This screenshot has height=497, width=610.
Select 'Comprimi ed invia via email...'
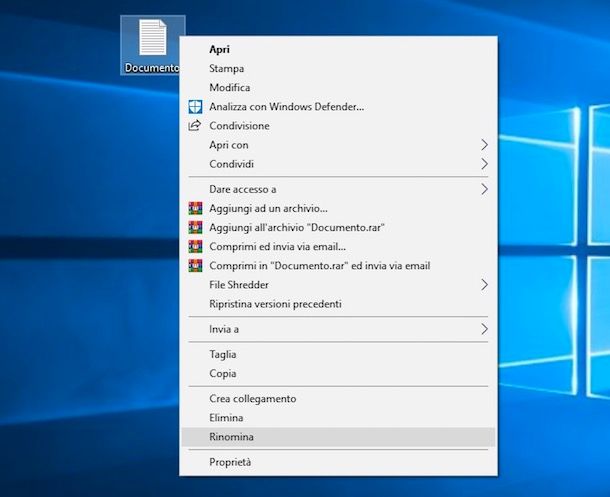(x=338, y=247)
